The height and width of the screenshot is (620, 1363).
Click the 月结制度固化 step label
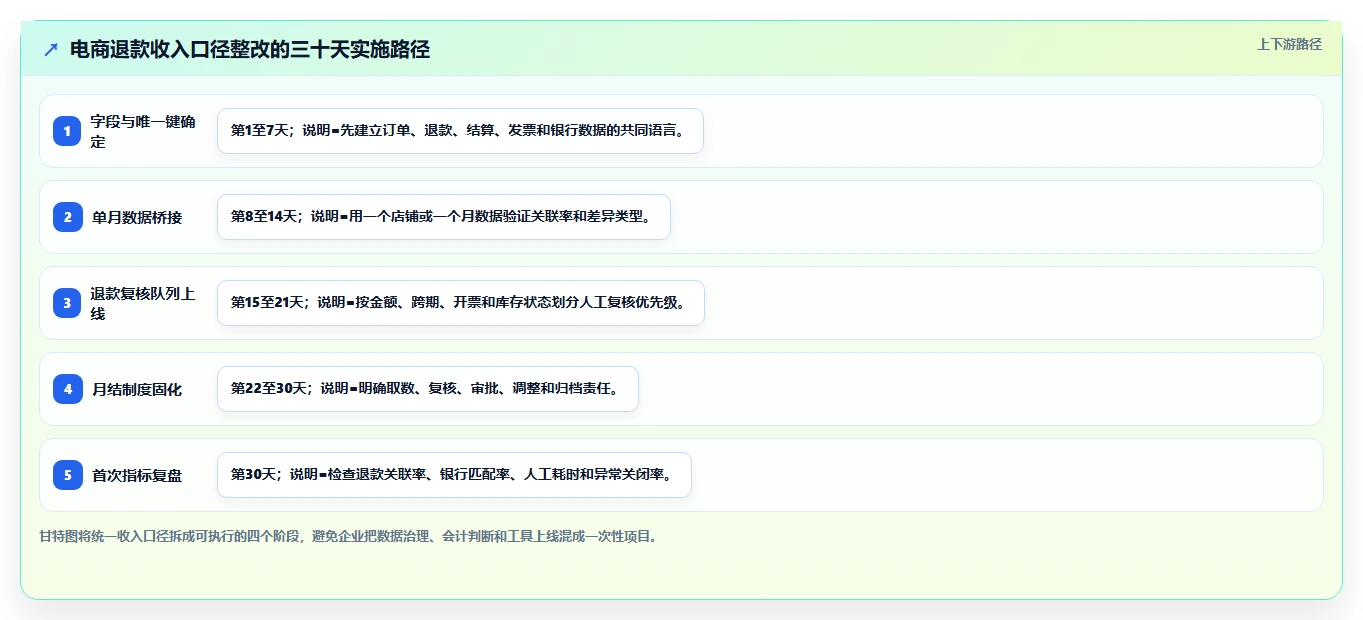137,389
